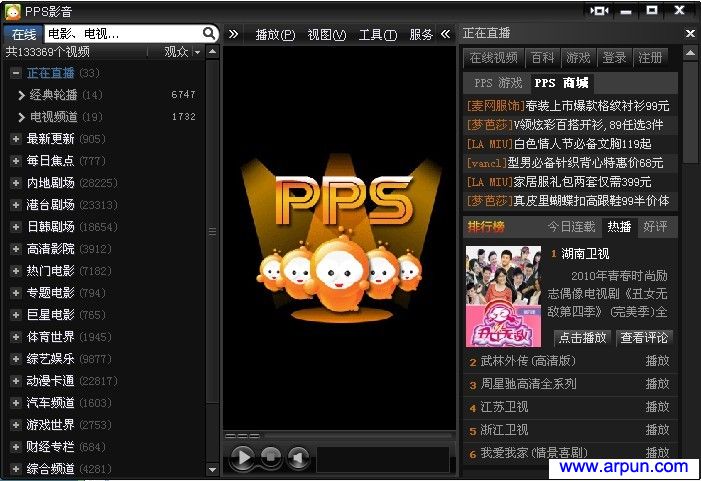Select the 游戏 tab

click(x=578, y=58)
